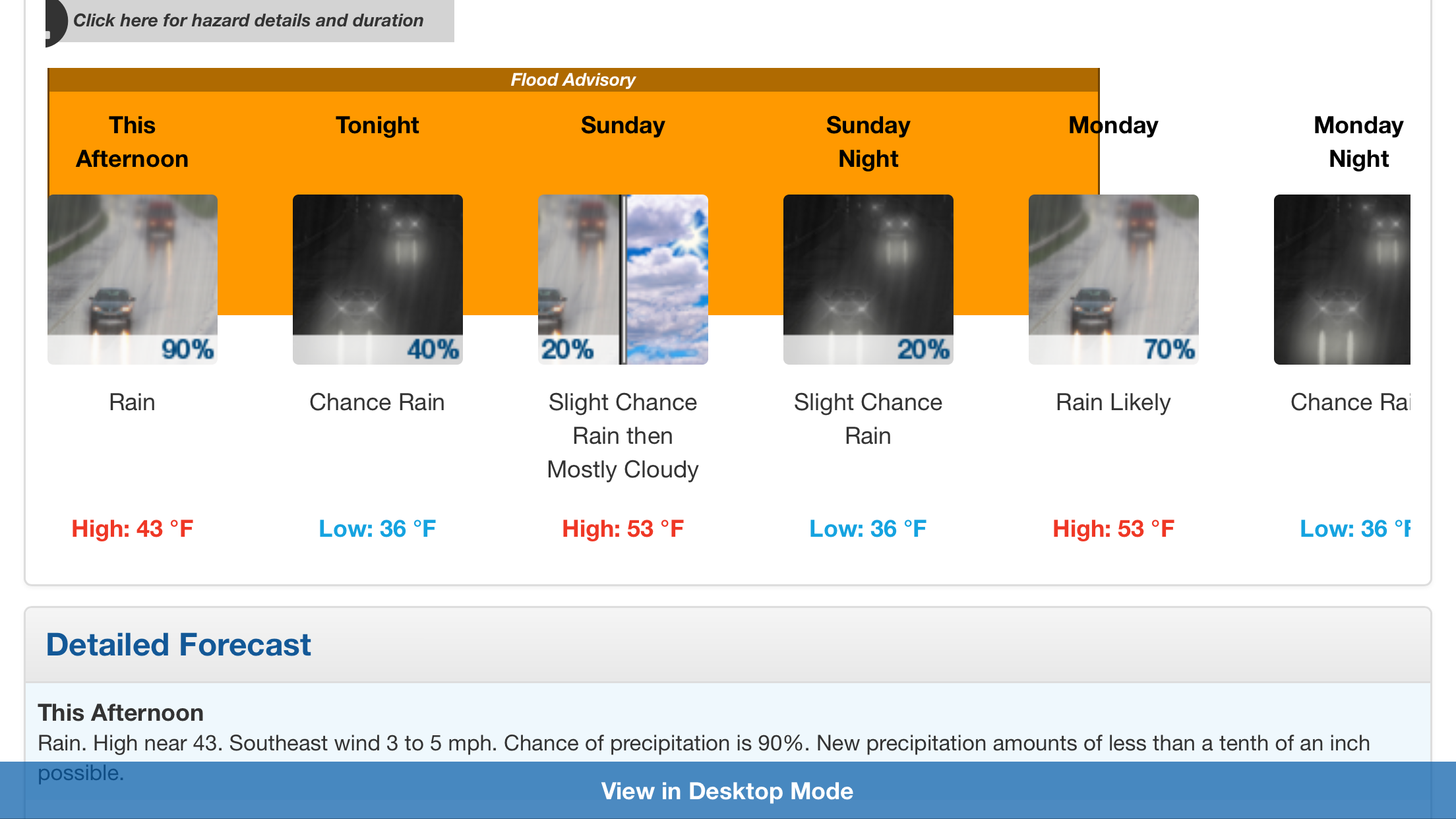This screenshot has height=819, width=1456.
Task: Click Tonight's Low: 36 °F temperature
Action: click(377, 529)
